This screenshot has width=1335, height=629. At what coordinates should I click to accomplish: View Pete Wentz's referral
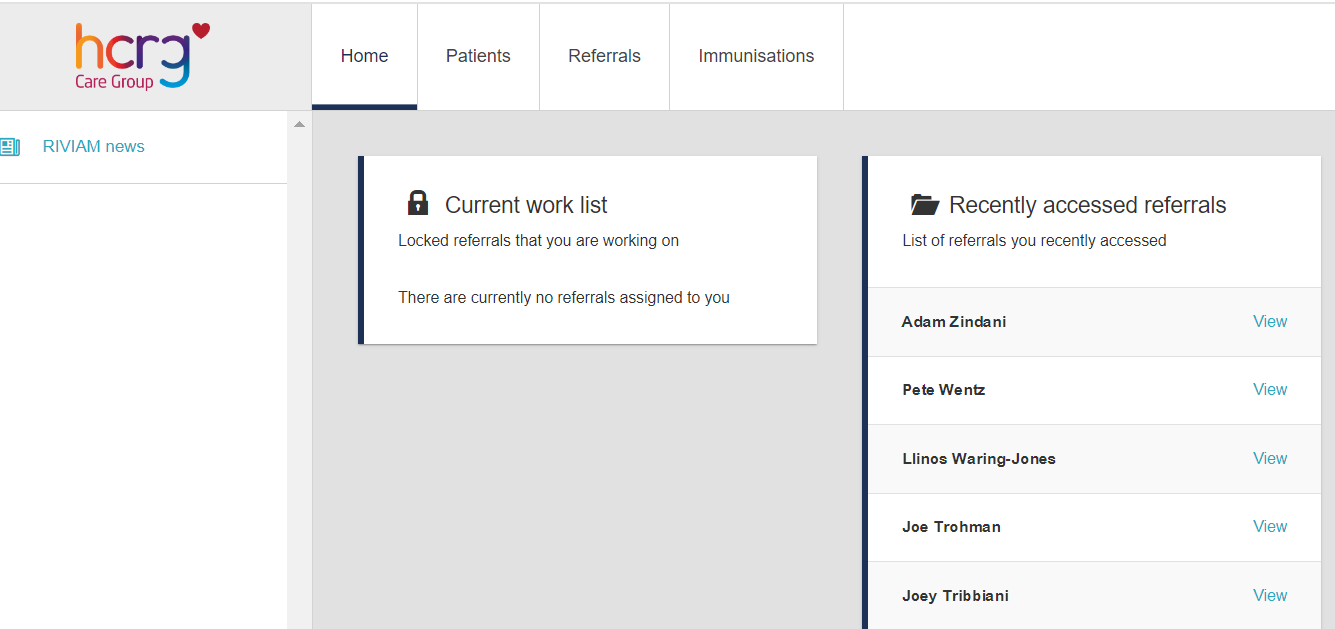pos(1270,389)
